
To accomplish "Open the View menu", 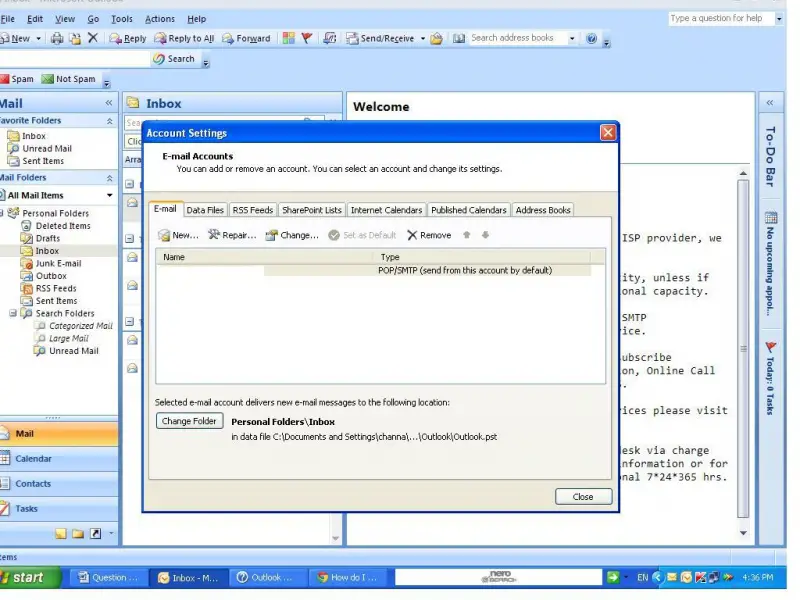I will point(65,19).
